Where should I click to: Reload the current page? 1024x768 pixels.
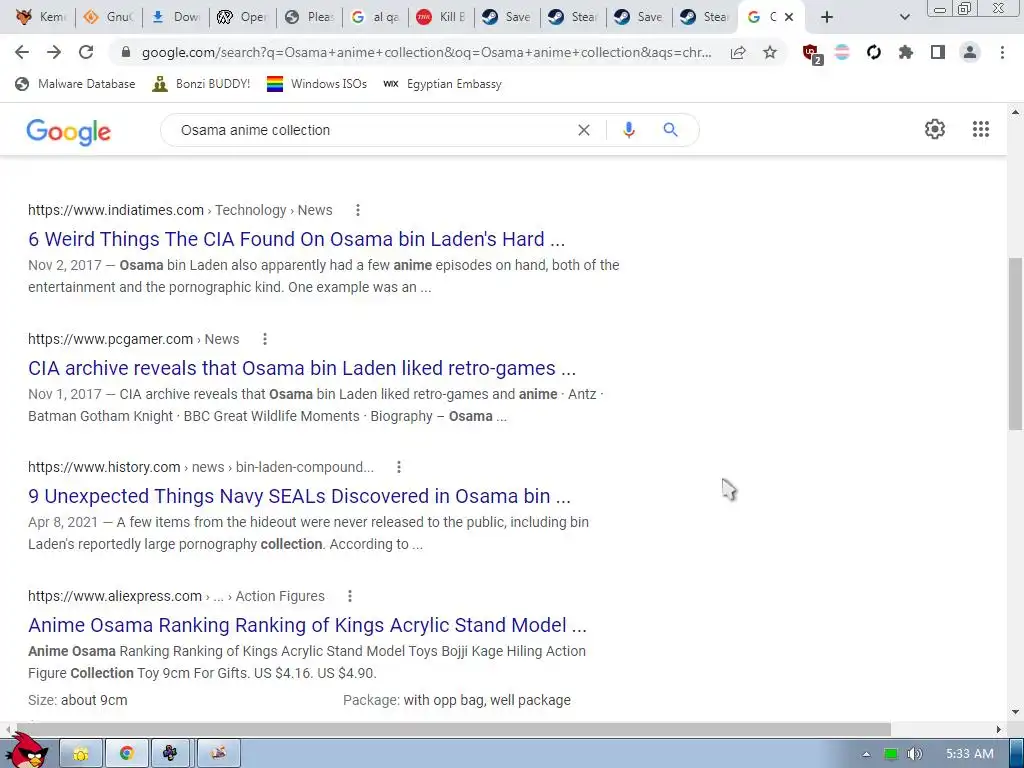[86, 52]
